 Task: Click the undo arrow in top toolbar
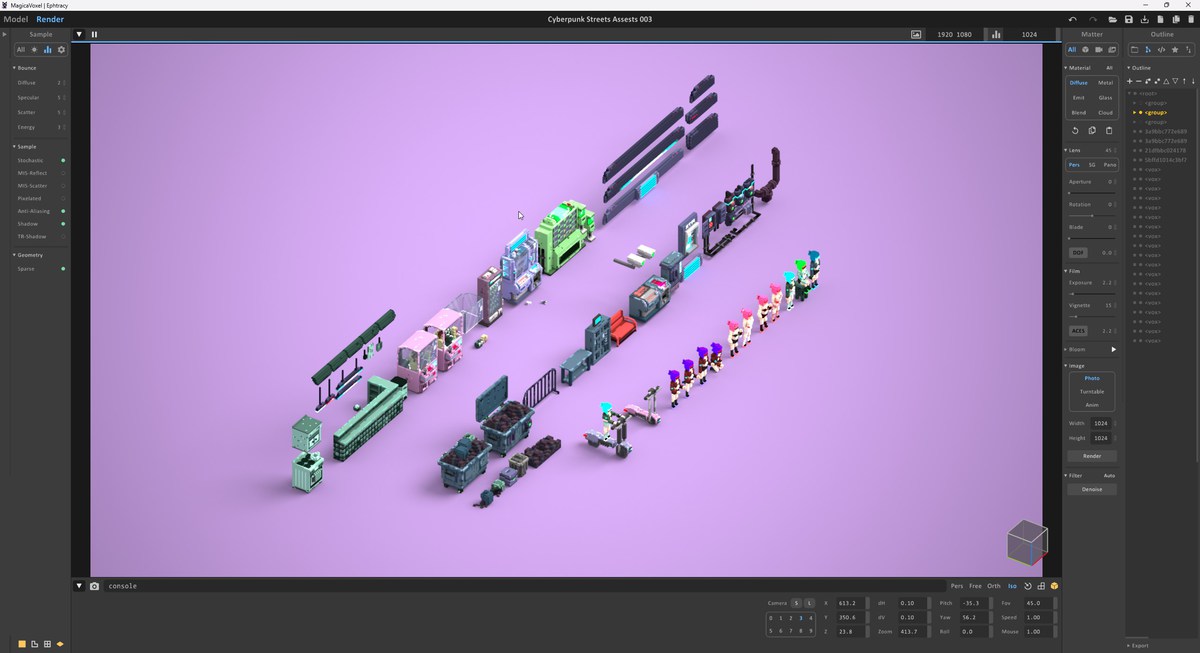coord(1073,19)
